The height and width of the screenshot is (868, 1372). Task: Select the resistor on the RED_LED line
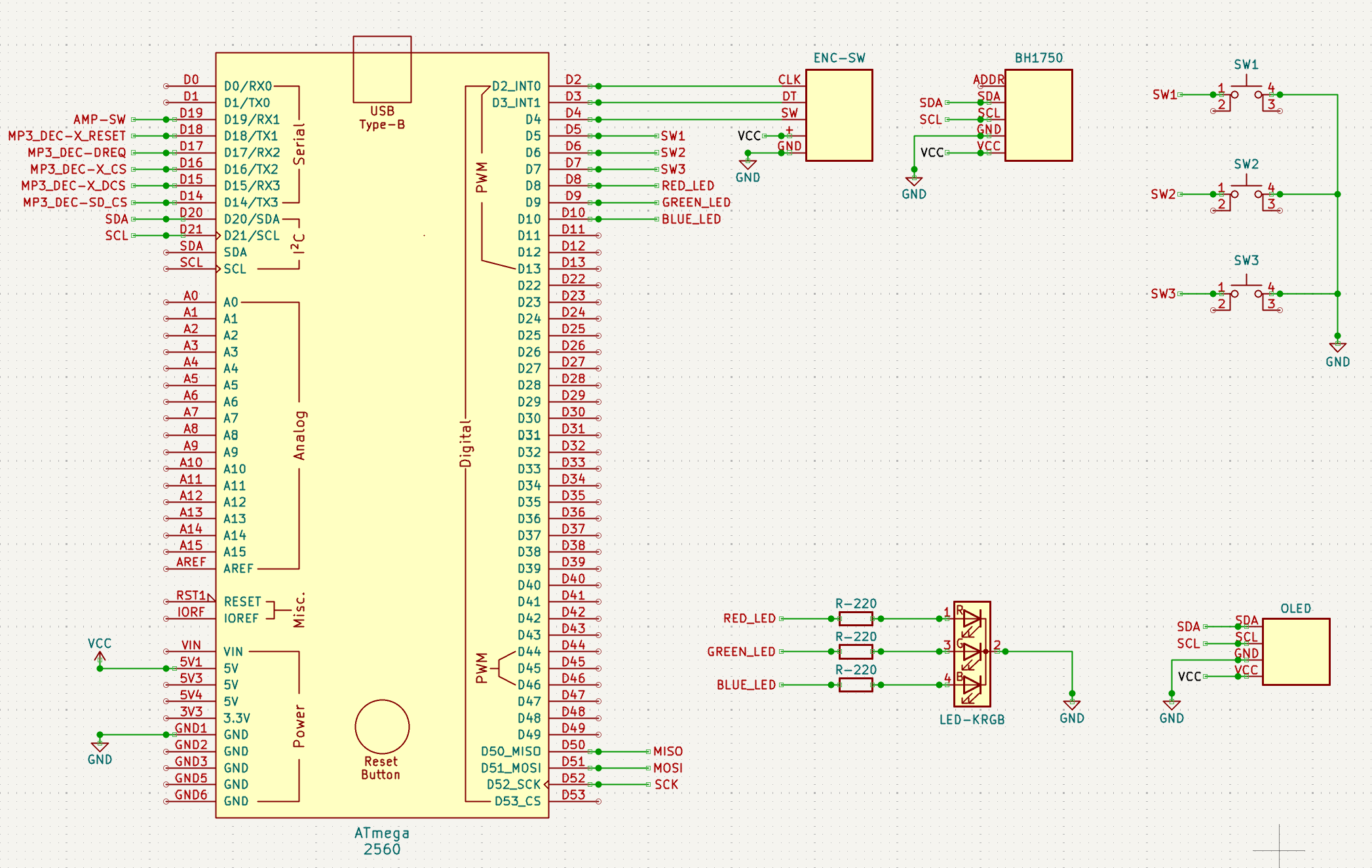(x=856, y=618)
